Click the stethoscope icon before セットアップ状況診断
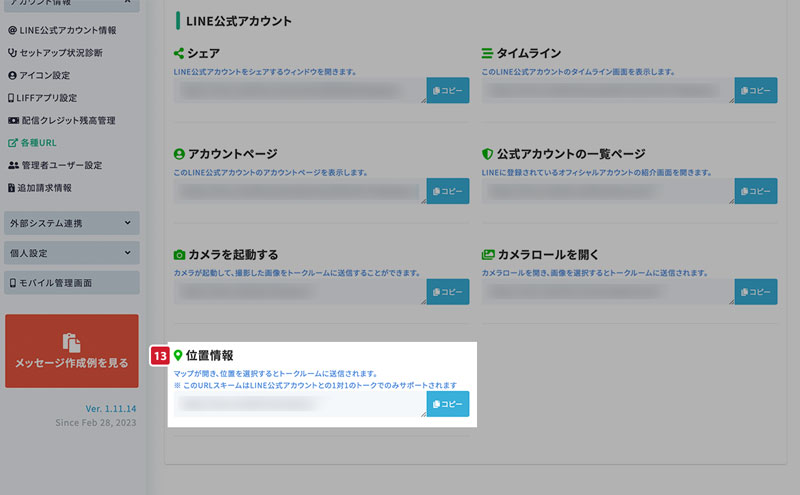Viewport: 800px width, 495px height. [12, 53]
